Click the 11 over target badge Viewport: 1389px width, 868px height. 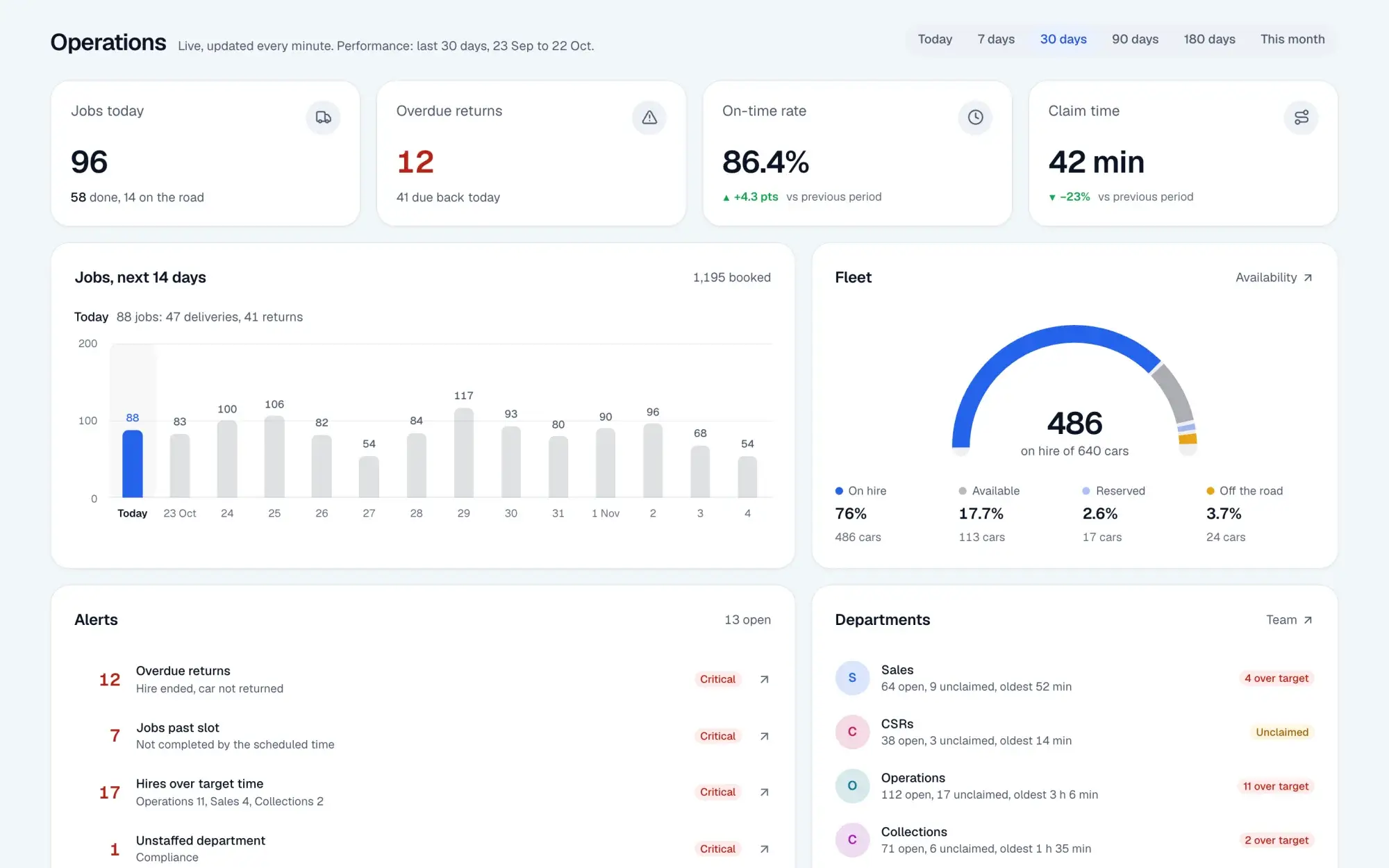click(x=1276, y=786)
